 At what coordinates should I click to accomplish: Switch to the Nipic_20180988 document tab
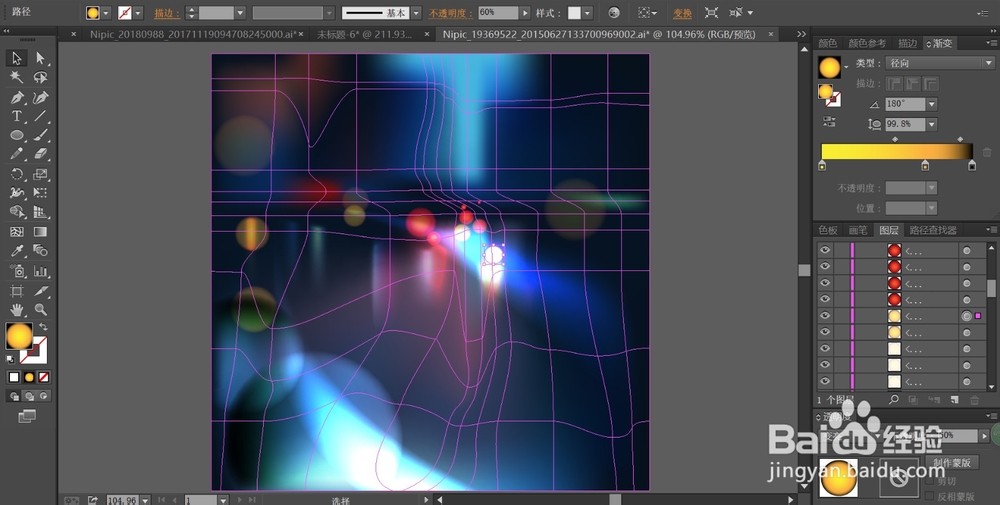point(193,34)
